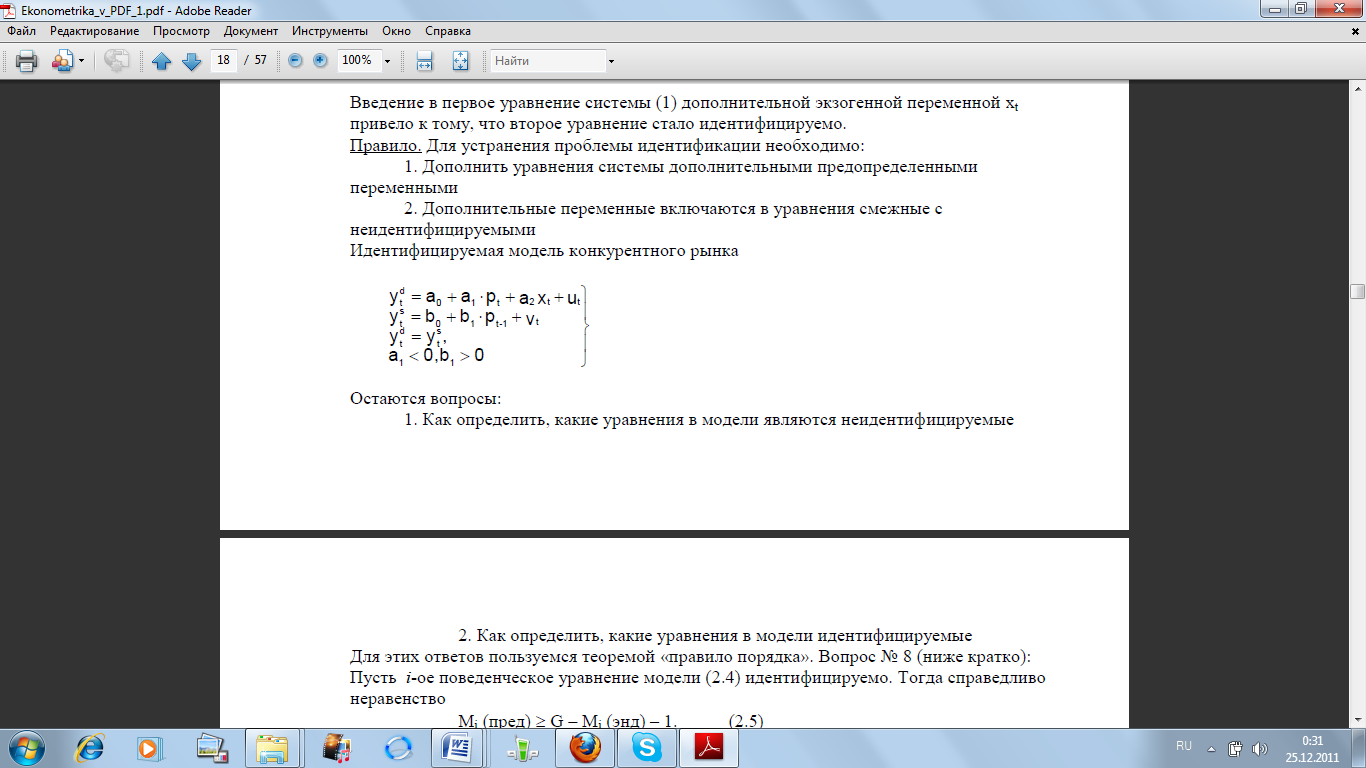Image resolution: width=1366 pixels, height=768 pixels.
Task: Zoom out with the minus button
Action: (295, 61)
